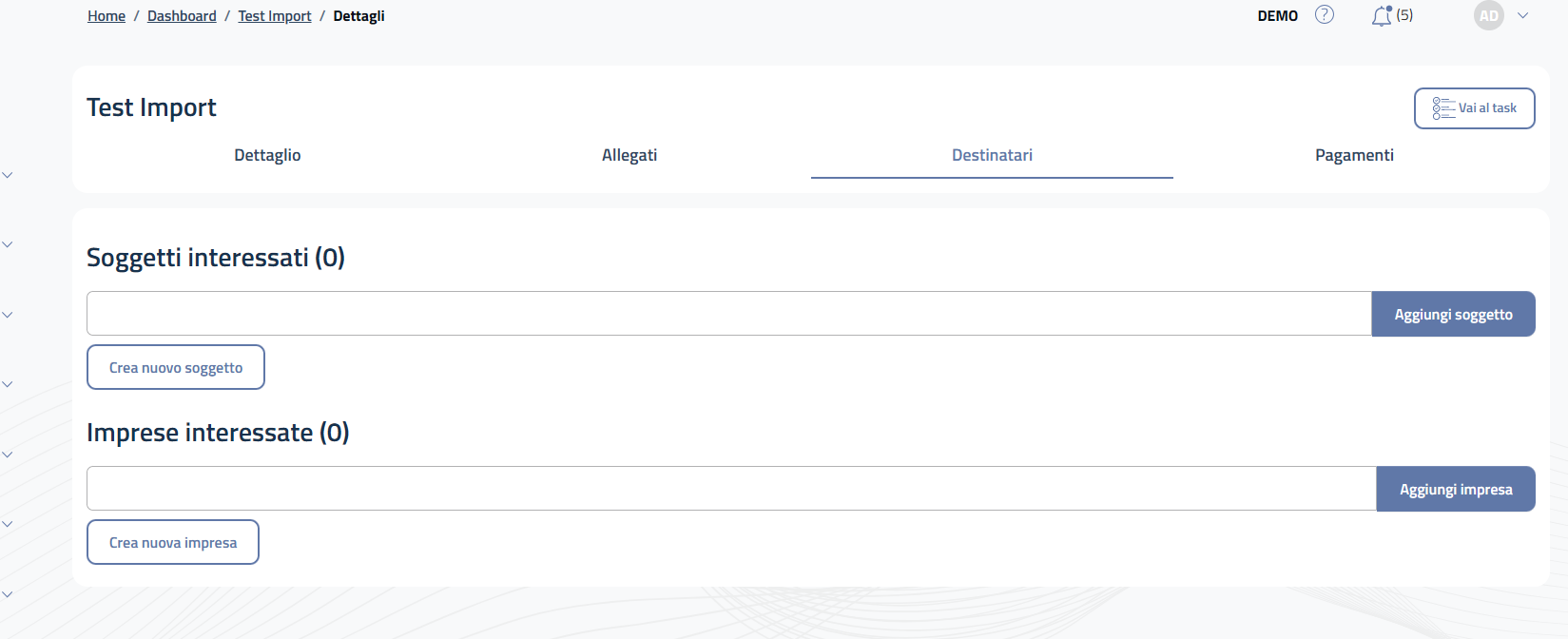Switch to the Dettaglio tab
Viewport: 1568px width, 639px height.
coord(267,155)
